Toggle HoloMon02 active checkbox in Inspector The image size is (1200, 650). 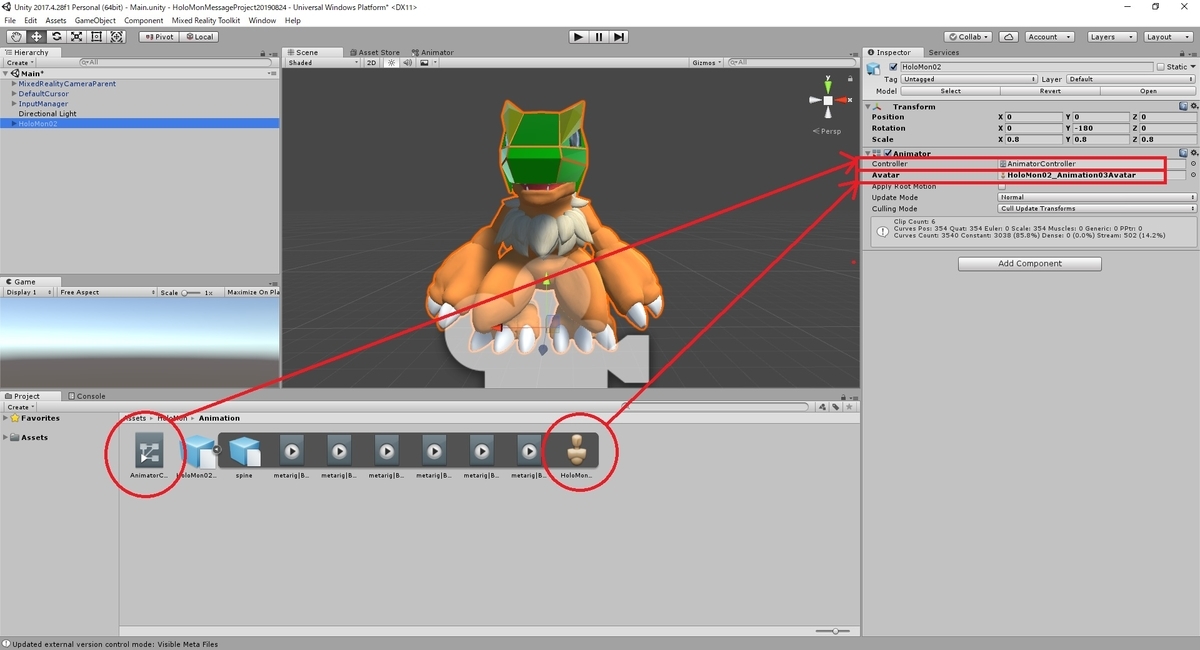coord(893,67)
